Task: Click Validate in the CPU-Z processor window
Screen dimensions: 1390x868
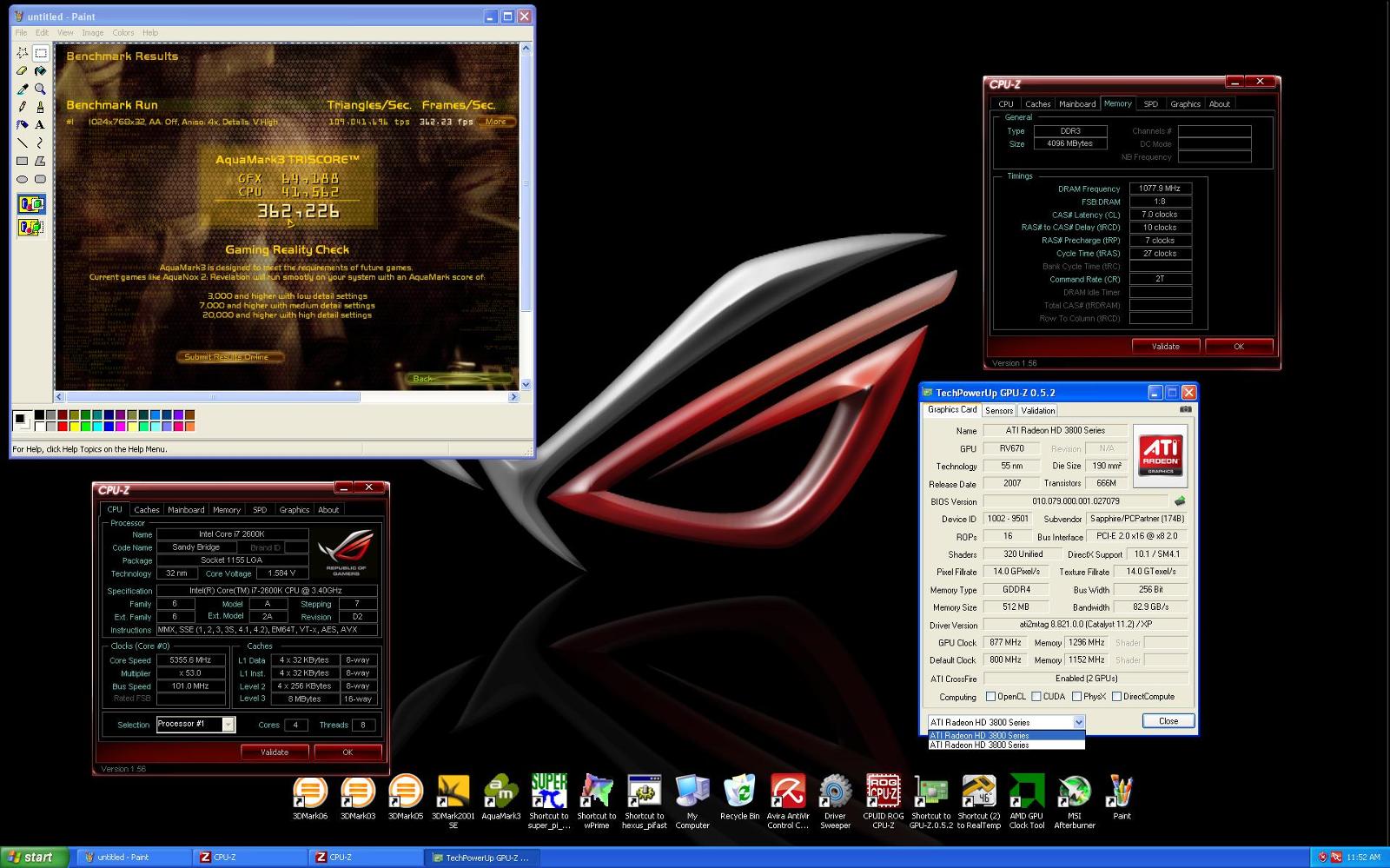Action: click(x=275, y=752)
